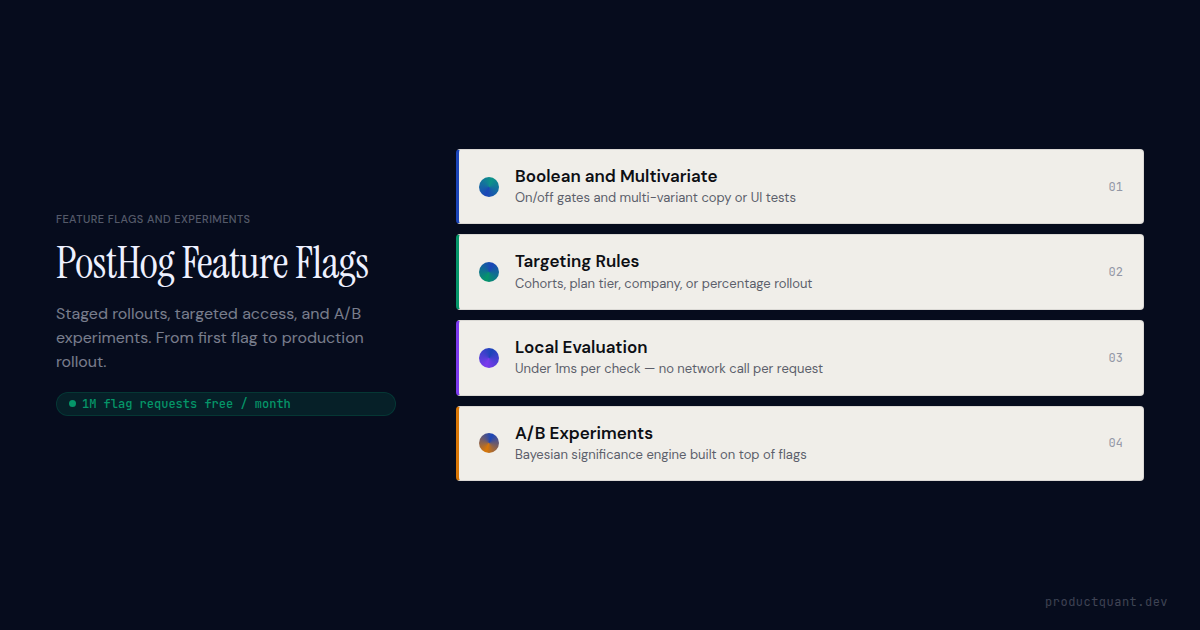Screen dimensions: 1200x630
Task: Click the Boolean and Multivariate gradient circle icon
Action: click(489, 187)
